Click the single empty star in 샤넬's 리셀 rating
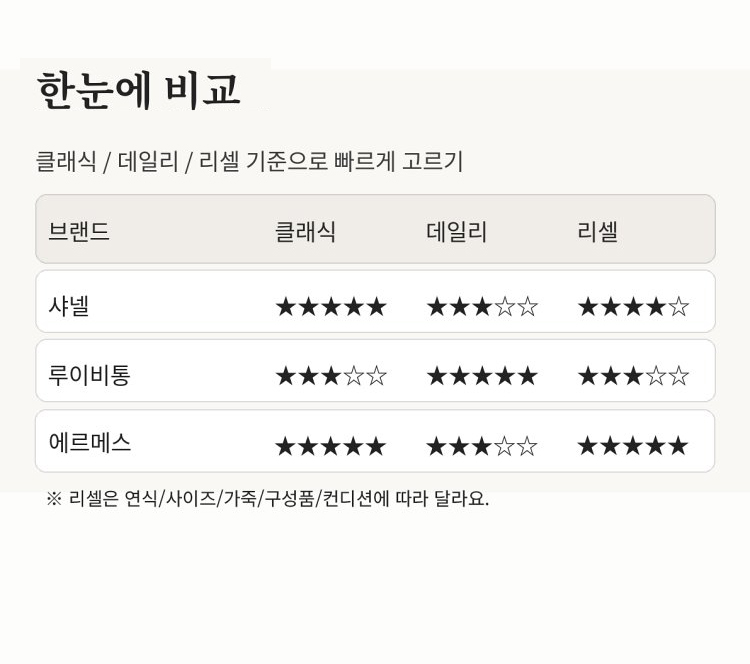The image size is (750, 664). click(679, 307)
